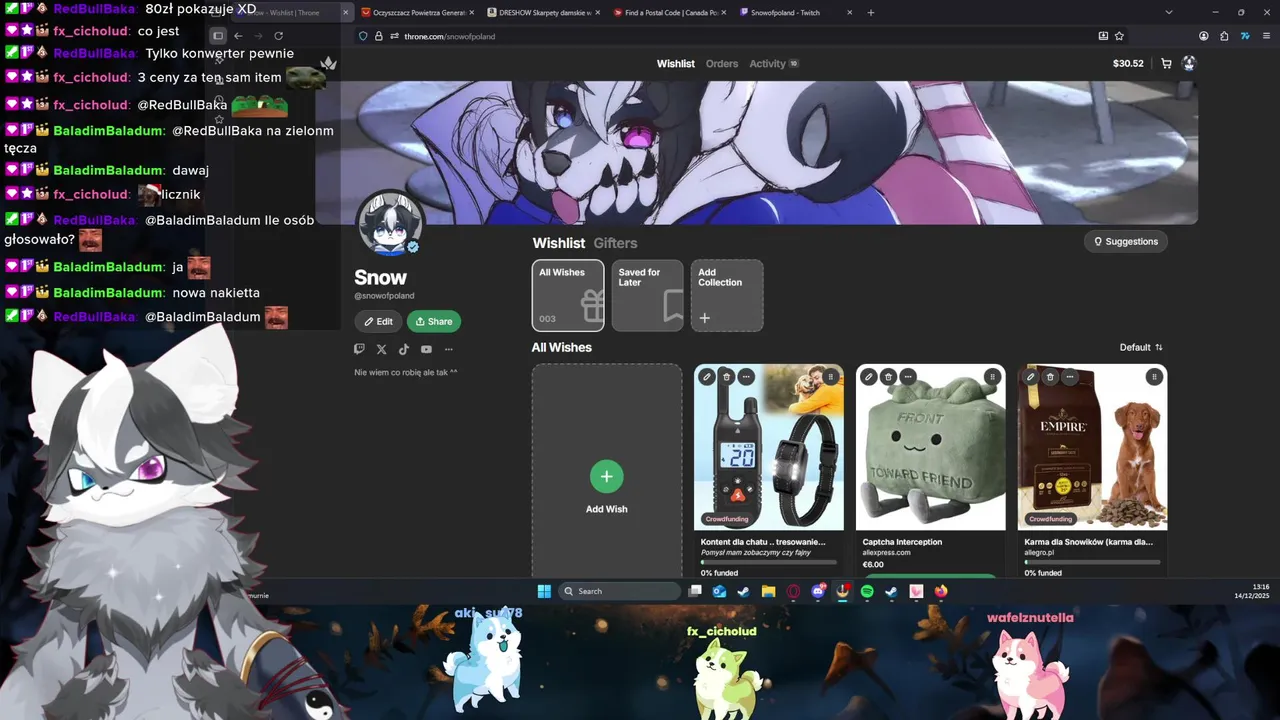Click the green Share button
The width and height of the screenshot is (1280, 720).
434,321
